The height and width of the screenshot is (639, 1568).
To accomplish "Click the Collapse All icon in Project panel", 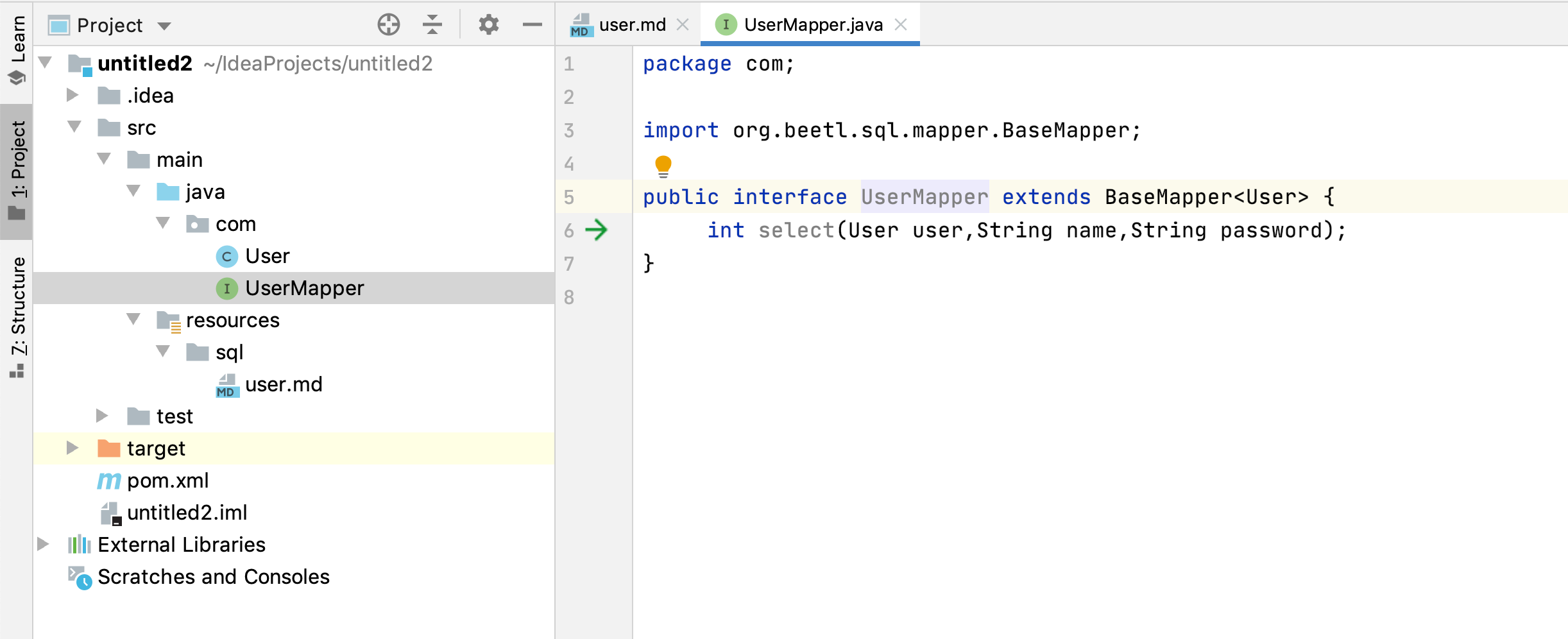I will tap(432, 25).
